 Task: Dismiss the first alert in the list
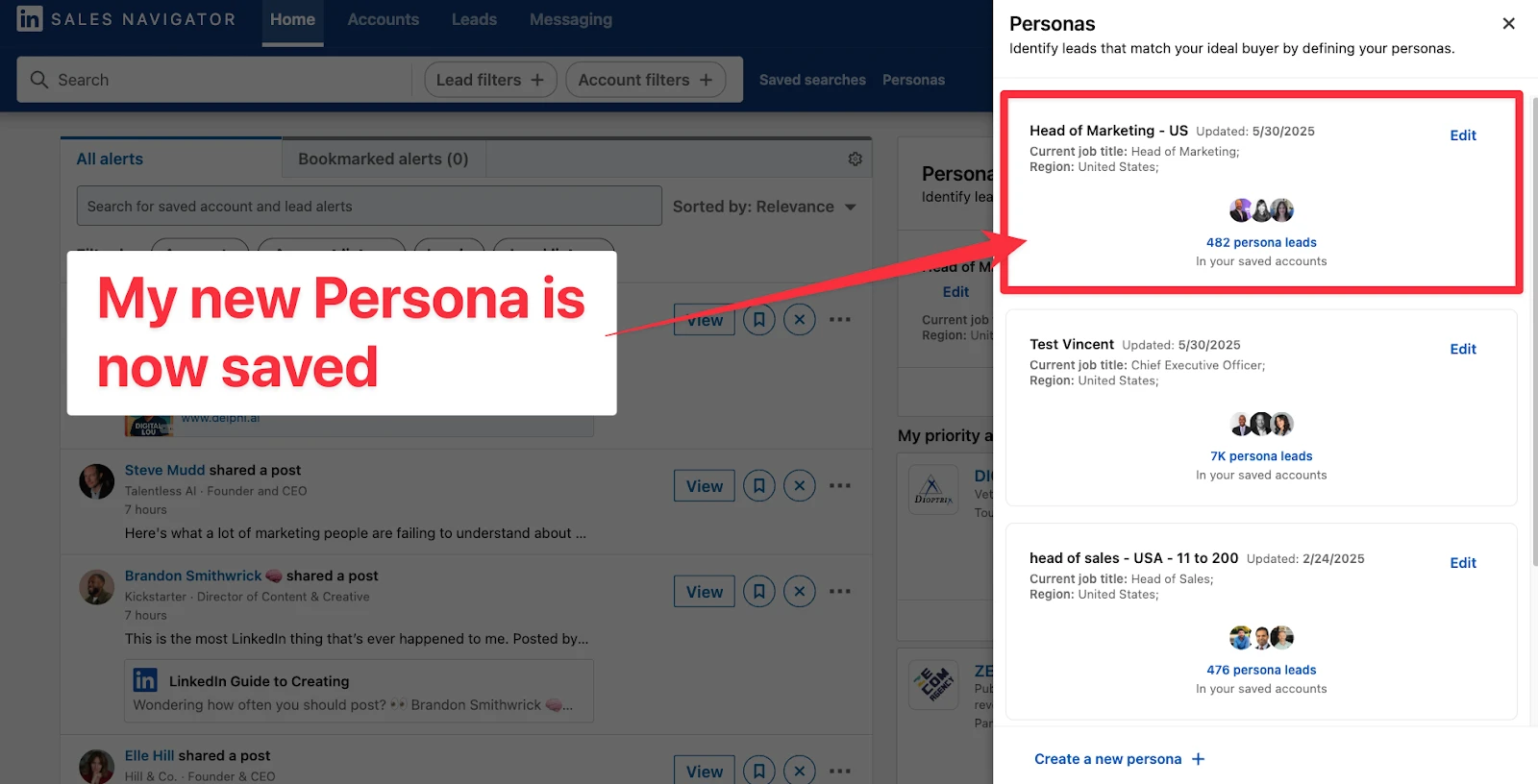tap(799, 320)
